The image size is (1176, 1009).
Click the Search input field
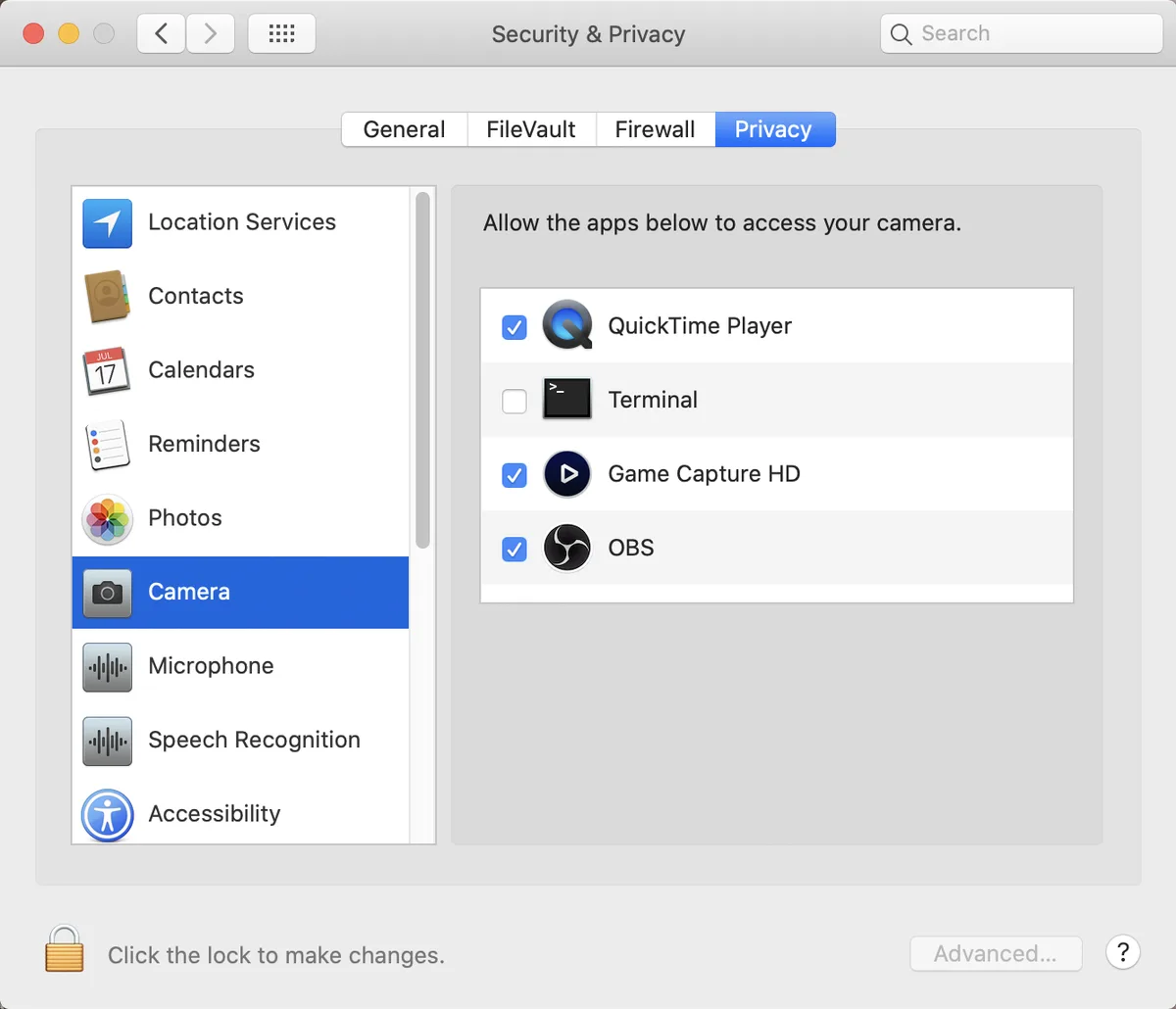1022,34
